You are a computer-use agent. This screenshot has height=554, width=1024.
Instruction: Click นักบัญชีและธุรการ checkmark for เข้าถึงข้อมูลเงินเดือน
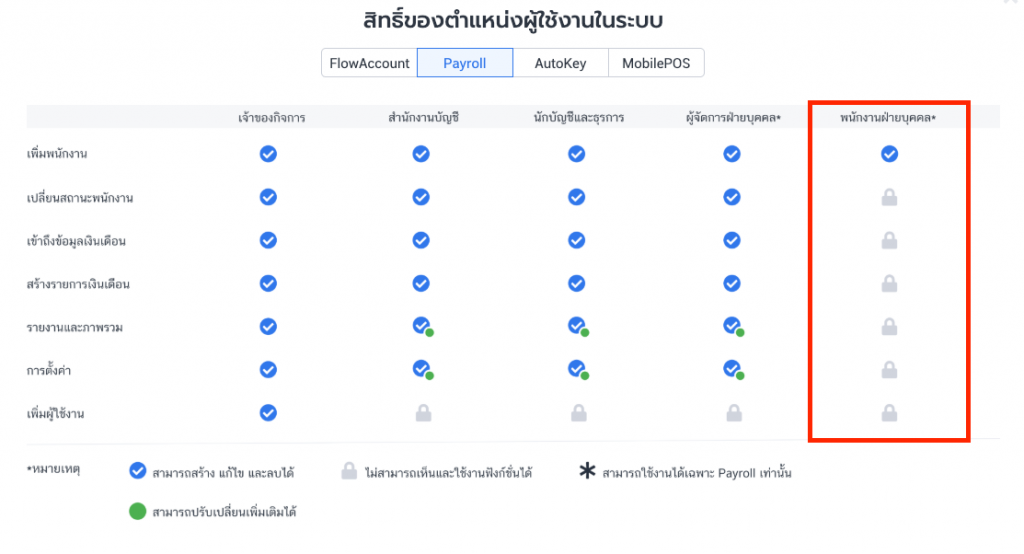577,240
